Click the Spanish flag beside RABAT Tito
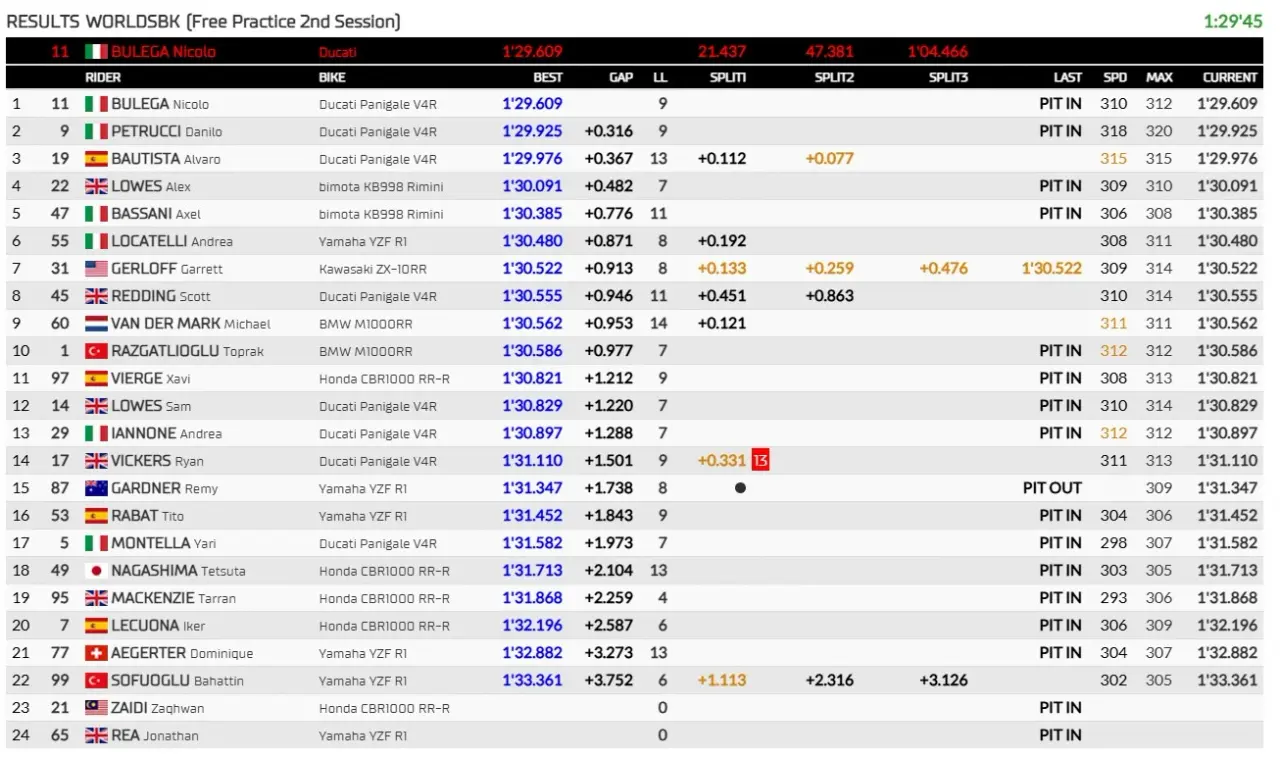 (96, 516)
